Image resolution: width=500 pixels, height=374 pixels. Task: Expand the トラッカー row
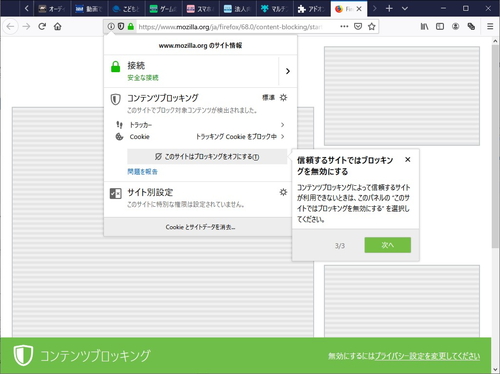click(x=201, y=125)
